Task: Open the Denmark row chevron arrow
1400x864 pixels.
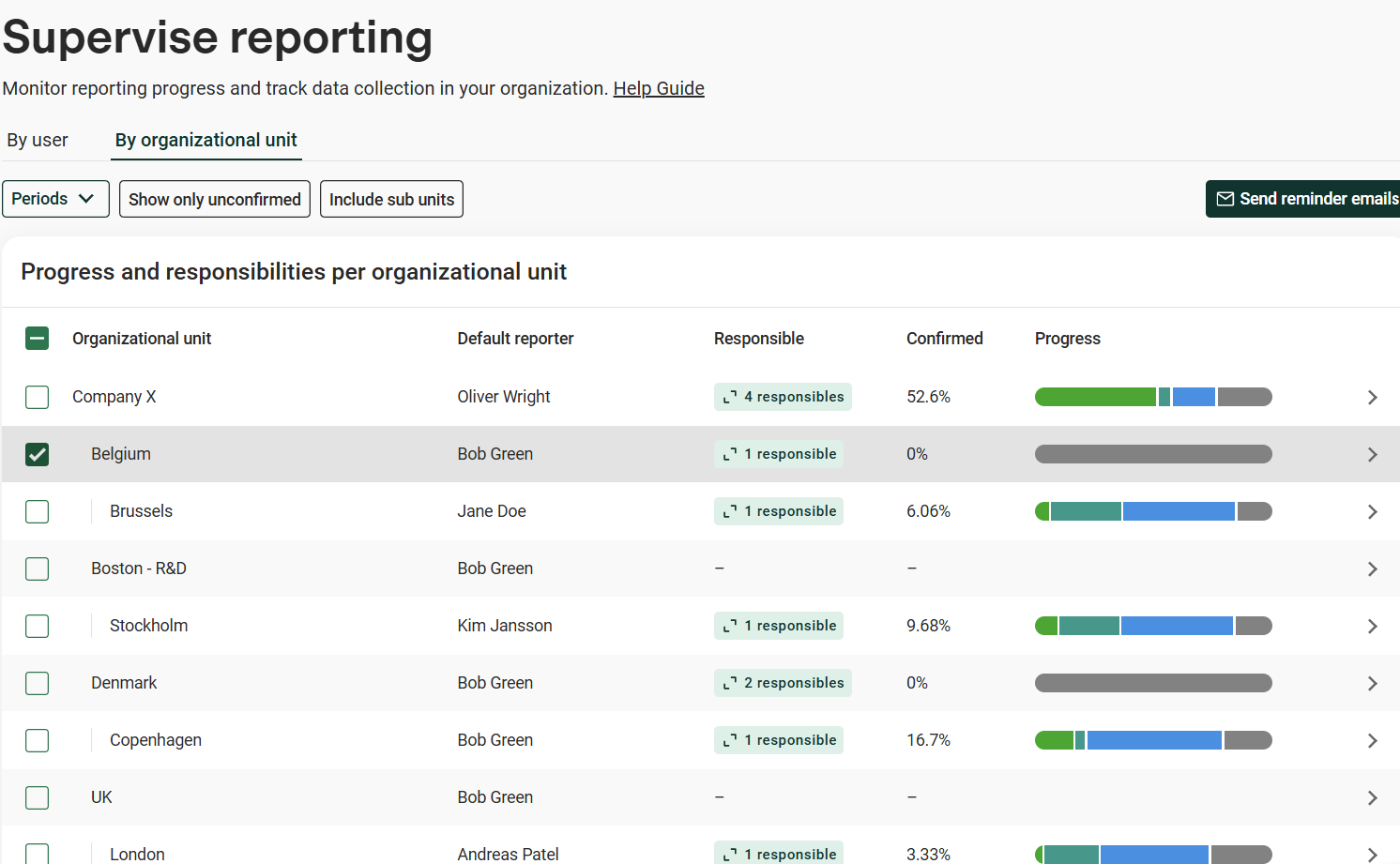Action: 1372,684
